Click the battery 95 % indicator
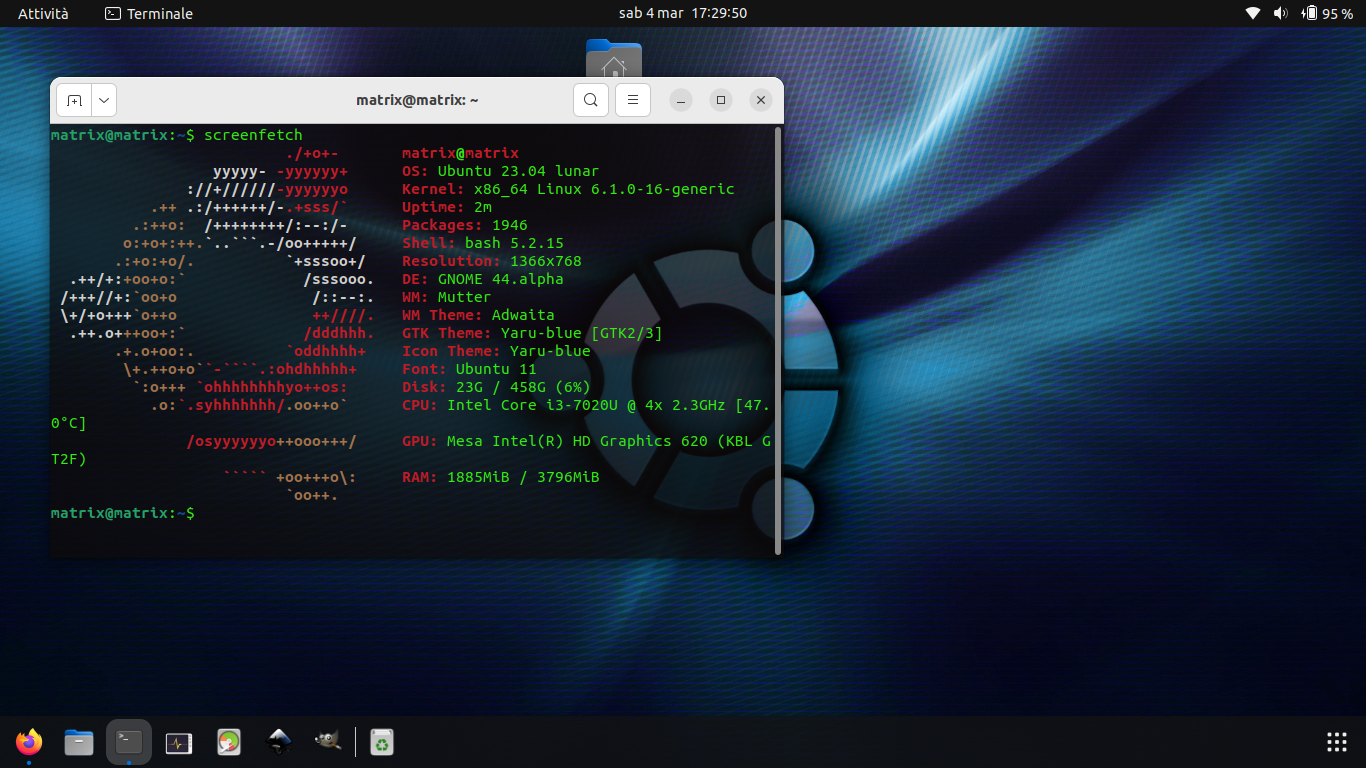The image size is (1366, 768). point(1326,13)
